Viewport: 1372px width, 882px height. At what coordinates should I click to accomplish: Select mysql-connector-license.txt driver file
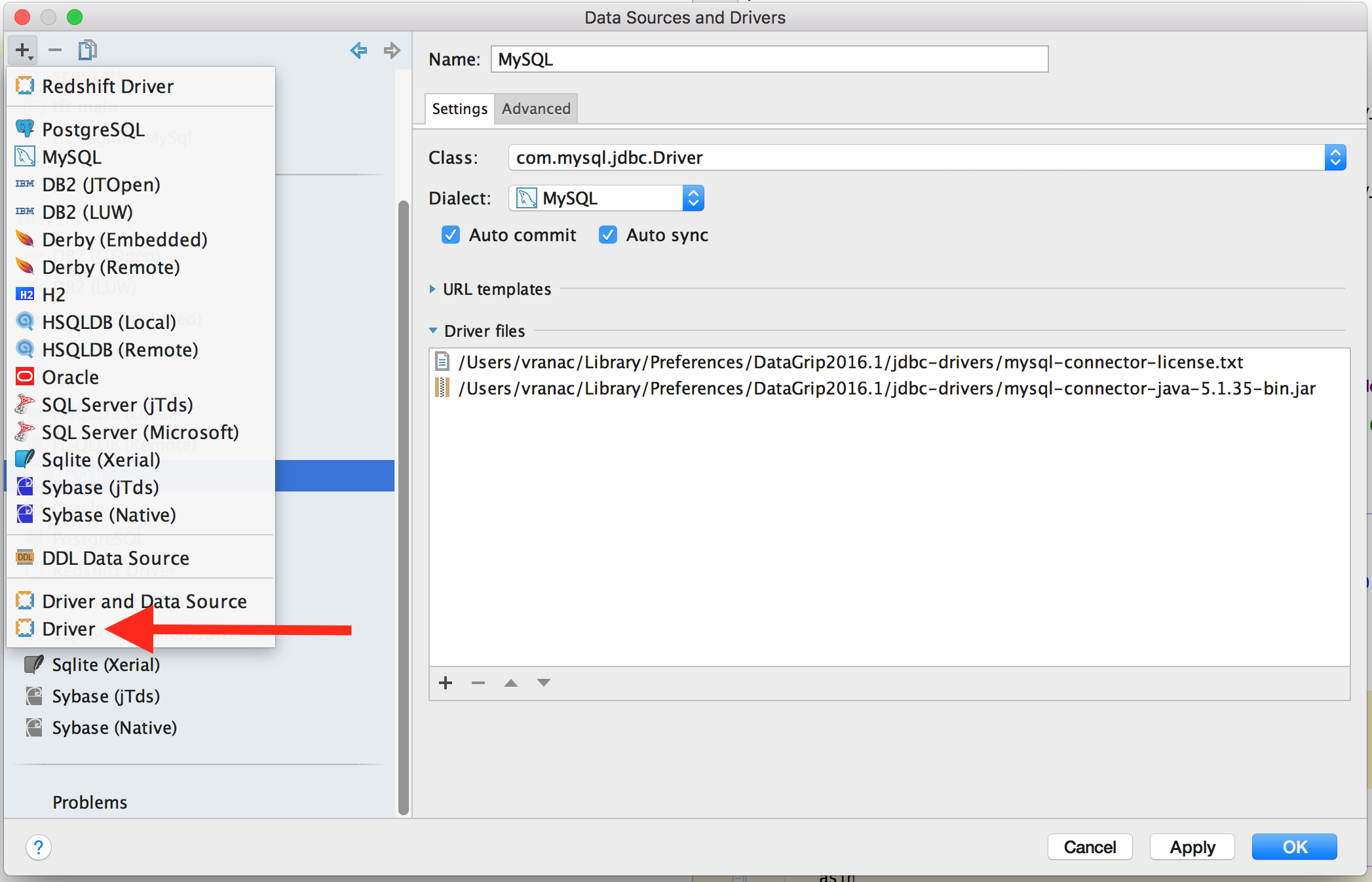point(889,362)
